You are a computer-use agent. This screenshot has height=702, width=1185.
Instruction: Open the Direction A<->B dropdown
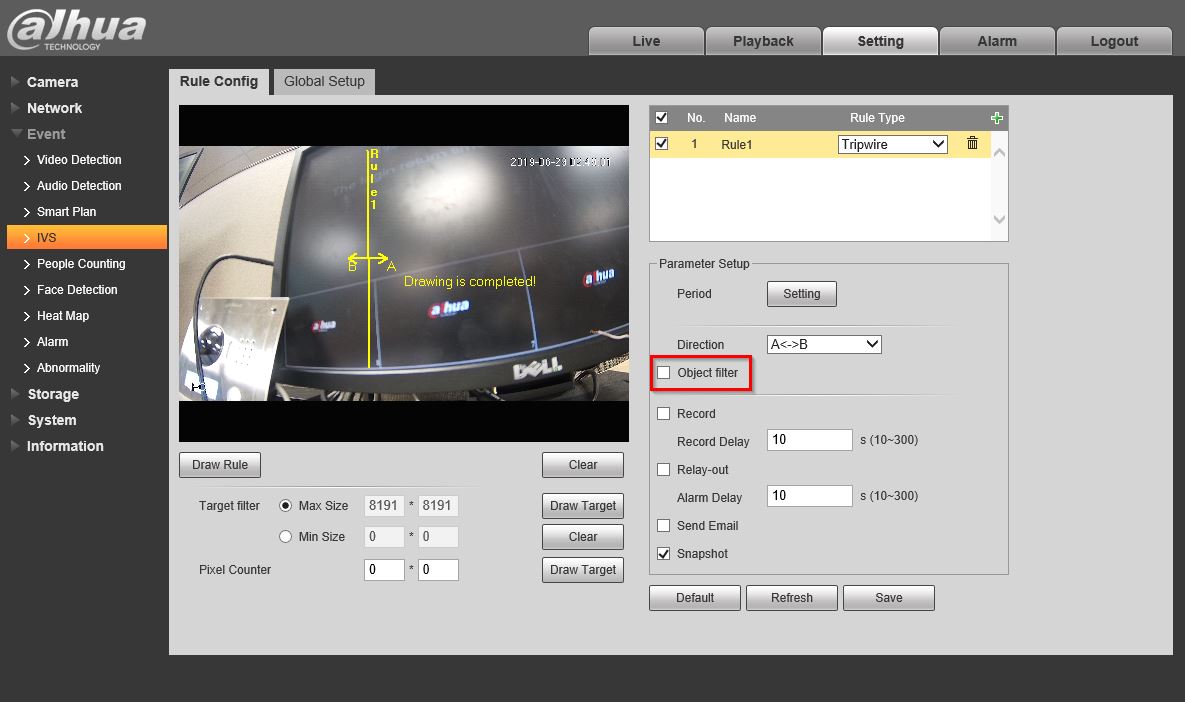coord(824,344)
